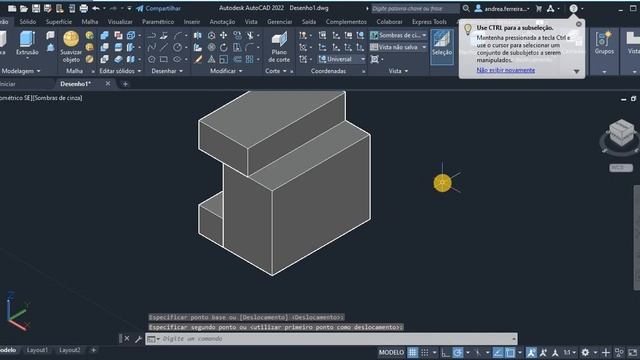Close the Desenho1 drawing tab
The image size is (640, 360).
tap(108, 84)
